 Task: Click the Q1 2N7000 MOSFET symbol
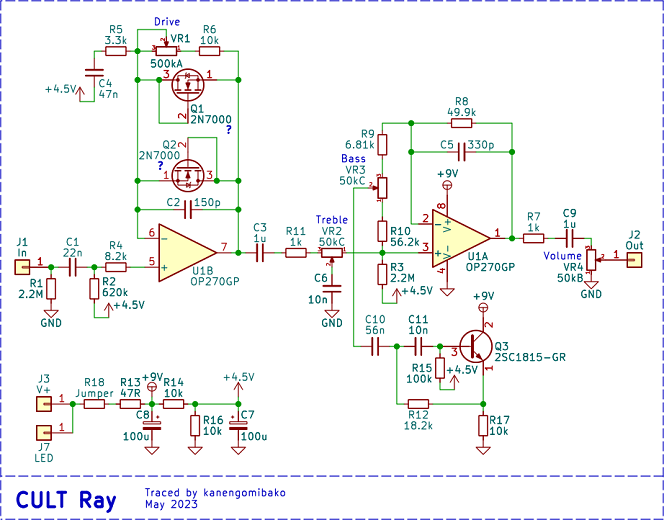188,85
